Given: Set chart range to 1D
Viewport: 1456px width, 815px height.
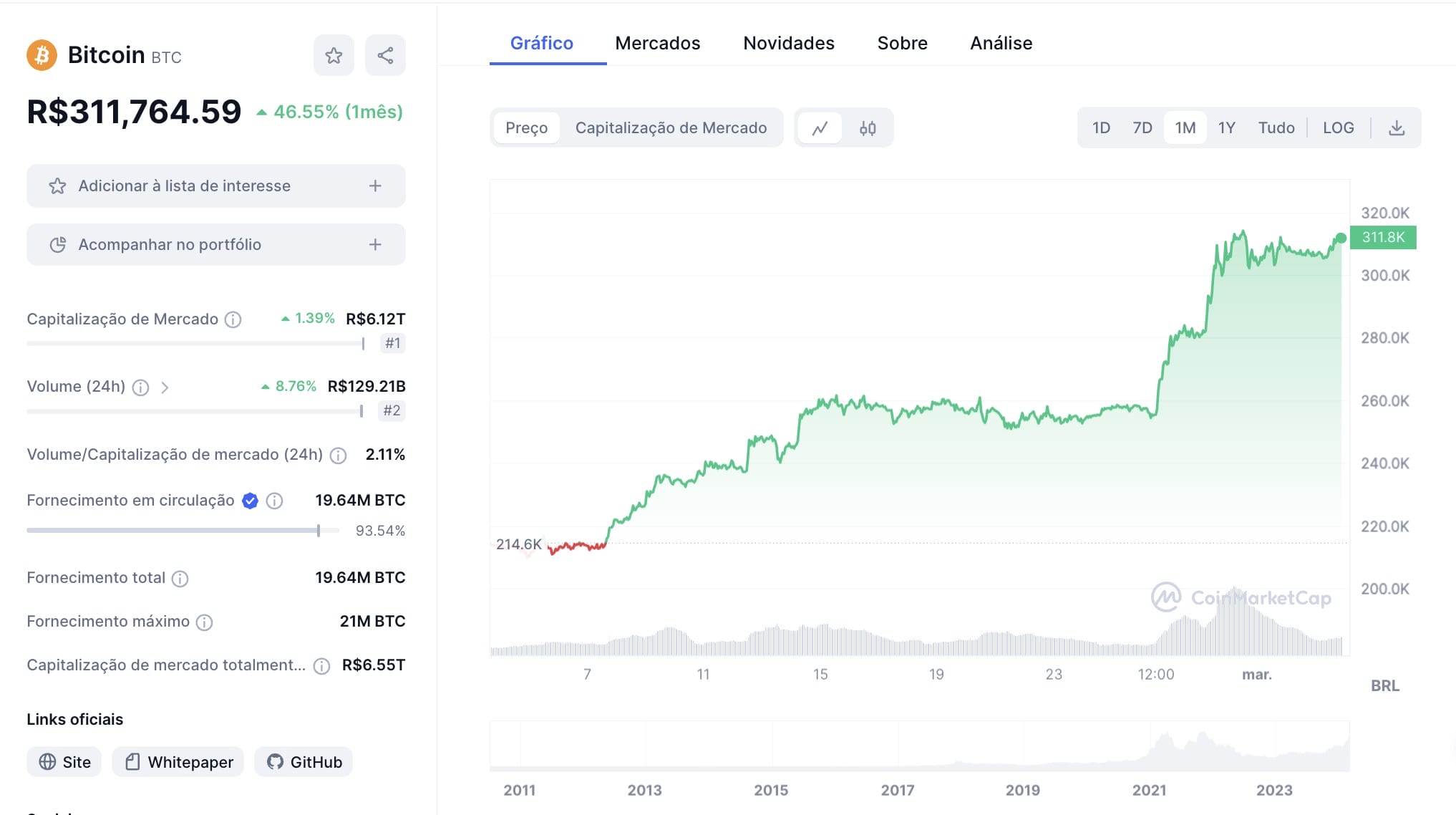Looking at the screenshot, I should coord(1101,127).
